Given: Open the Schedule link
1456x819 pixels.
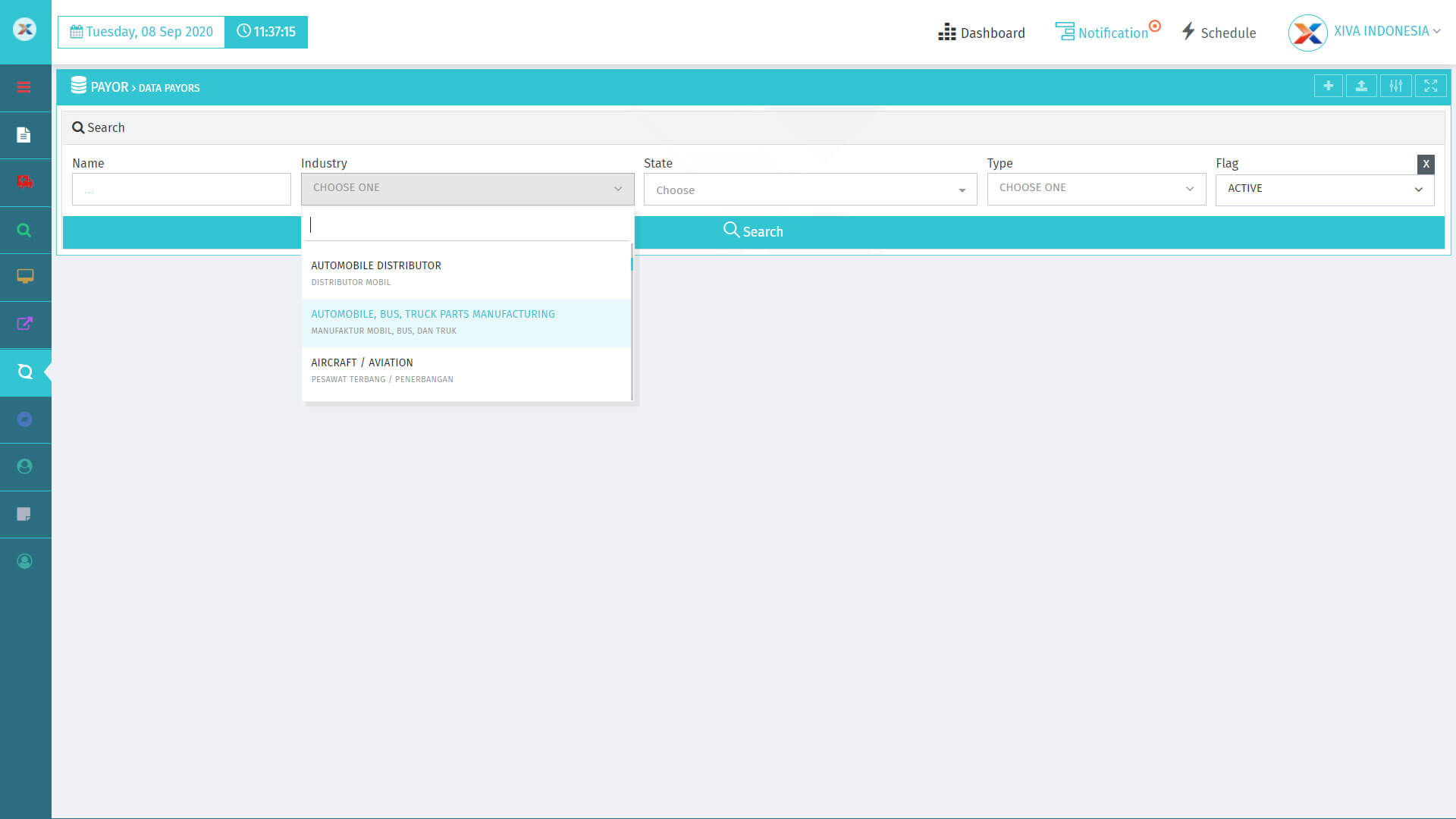Looking at the screenshot, I should [1219, 32].
